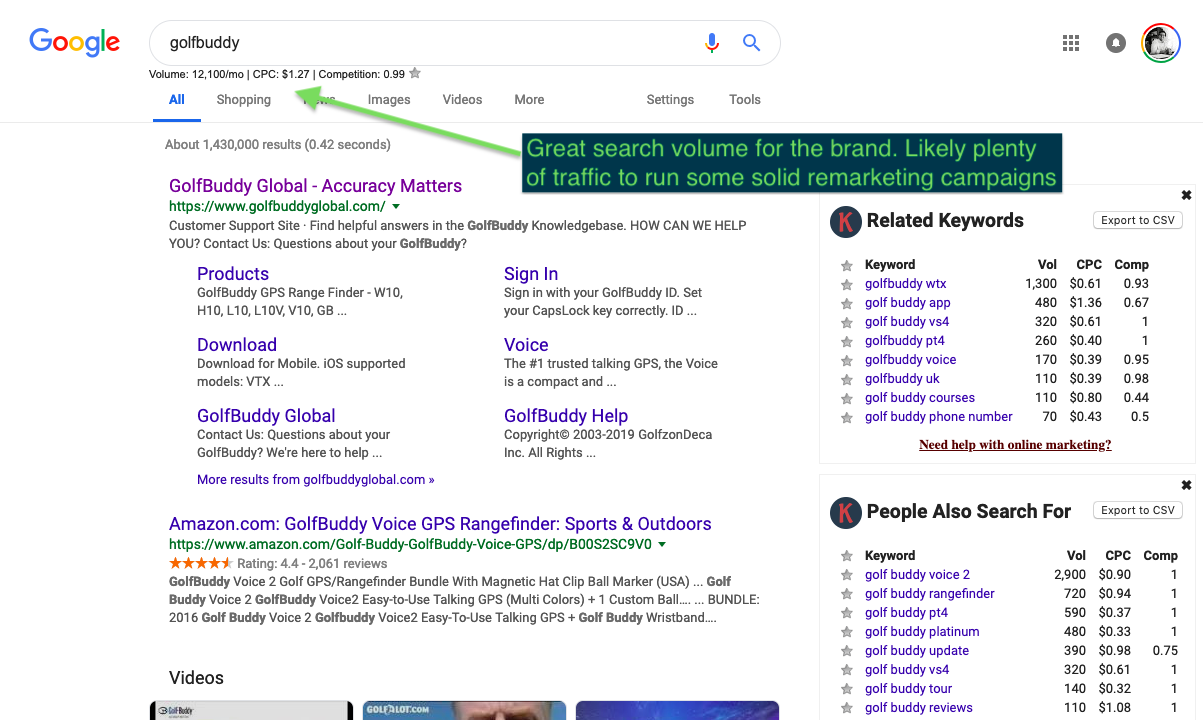Open the Voice sitelink

[526, 345]
